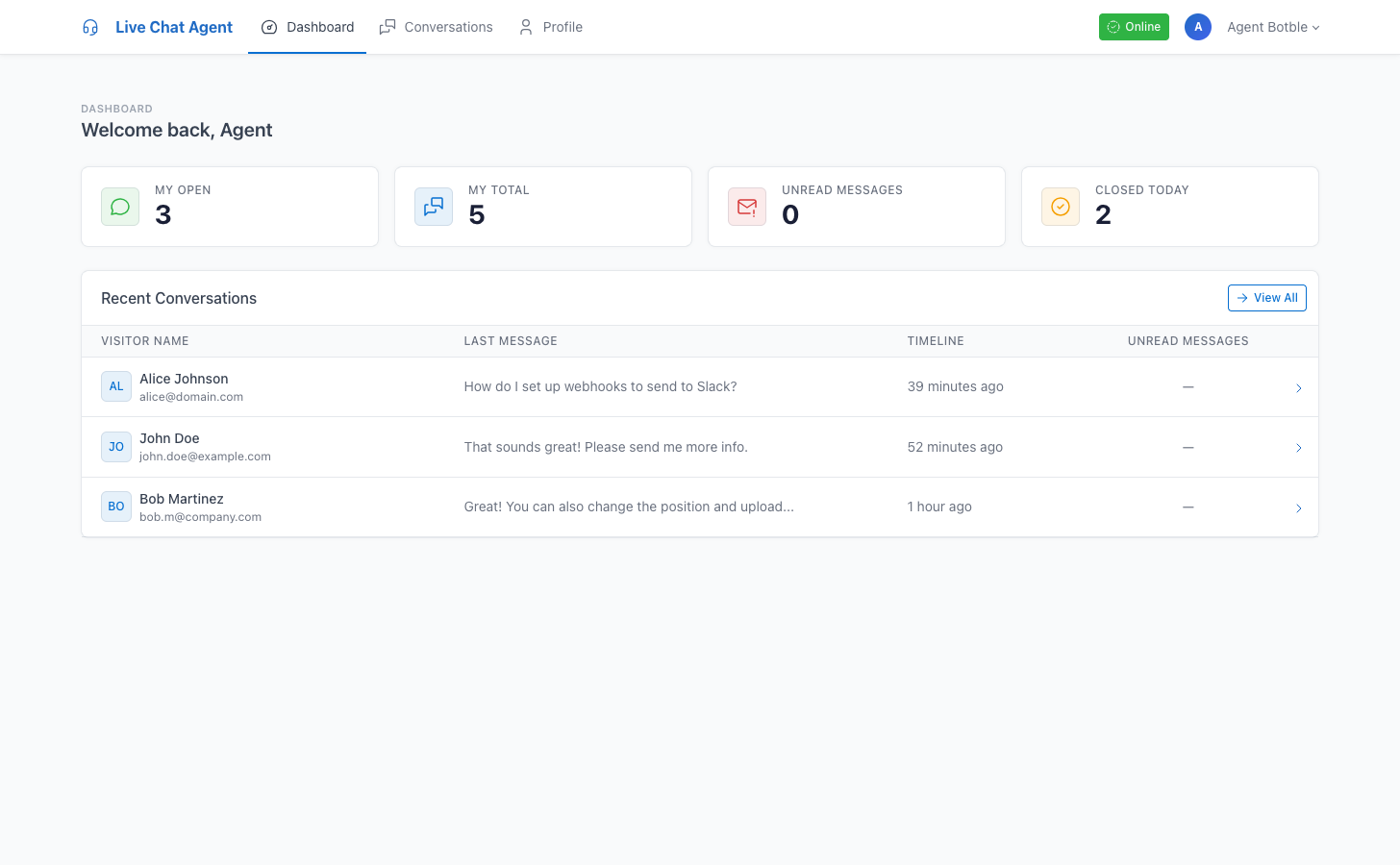Image resolution: width=1400 pixels, height=865 pixels.
Task: Expand Alice Johnson's conversation row chevron
Action: [x=1299, y=386]
